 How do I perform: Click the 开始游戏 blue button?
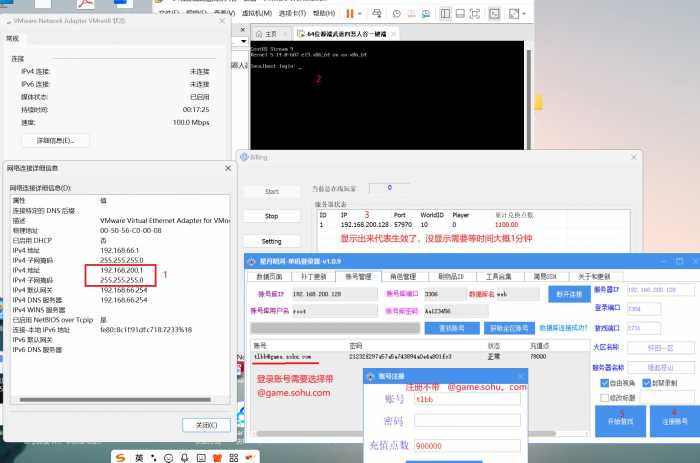[620, 421]
